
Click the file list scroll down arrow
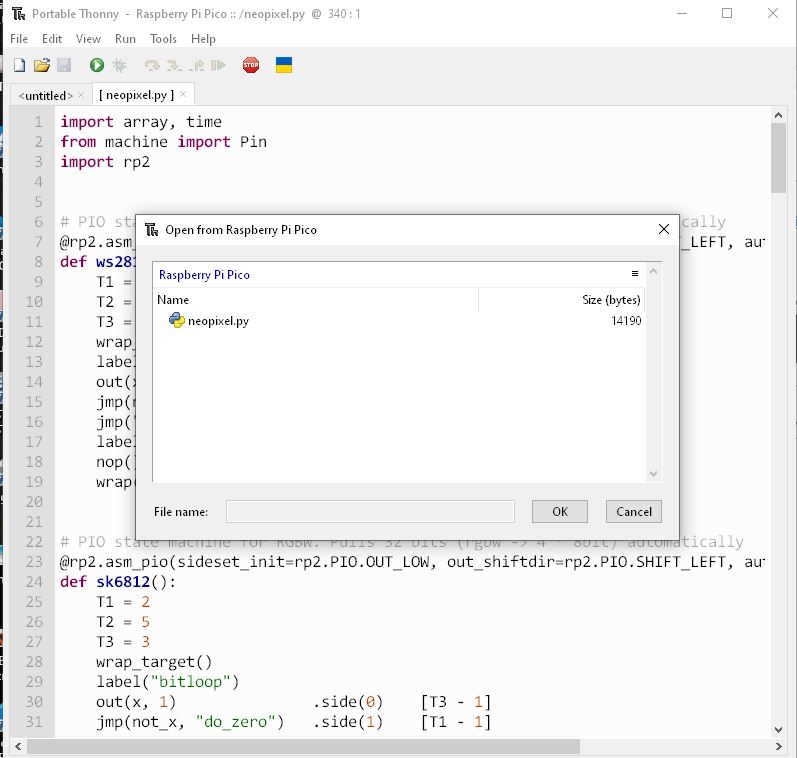point(654,474)
